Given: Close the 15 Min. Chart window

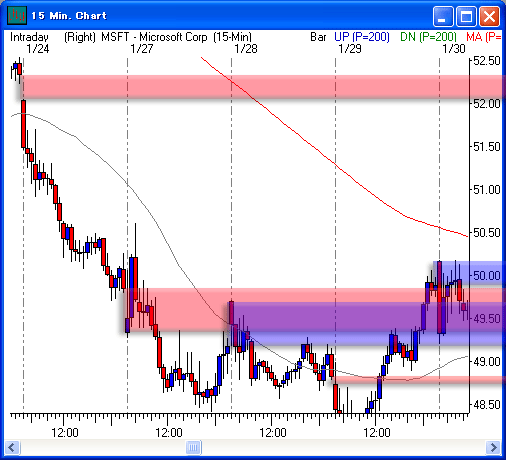Looking at the screenshot, I should pyautogui.click(x=489, y=16).
